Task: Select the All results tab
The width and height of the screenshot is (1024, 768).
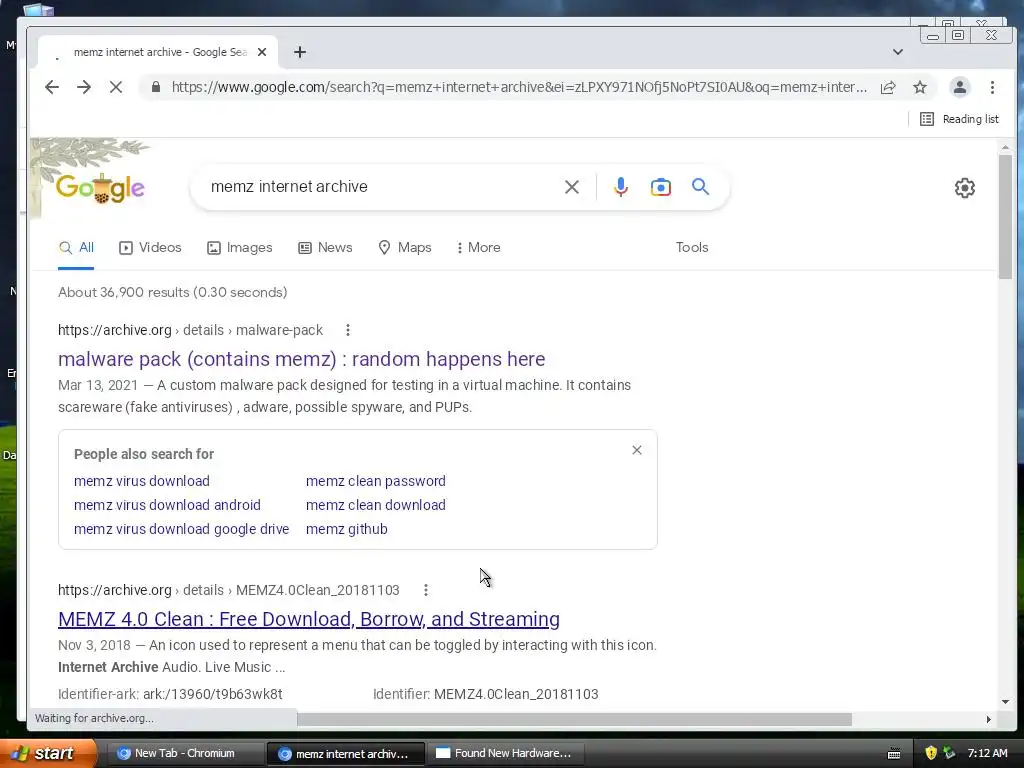Action: click(76, 248)
